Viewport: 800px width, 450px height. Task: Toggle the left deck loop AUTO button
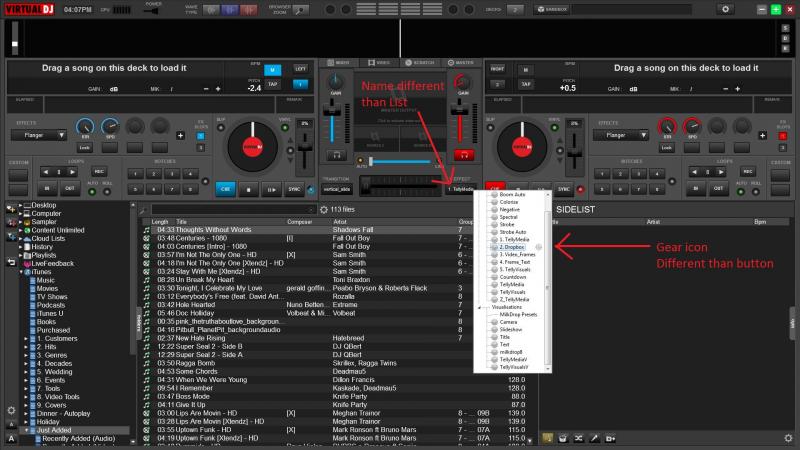coord(92,192)
